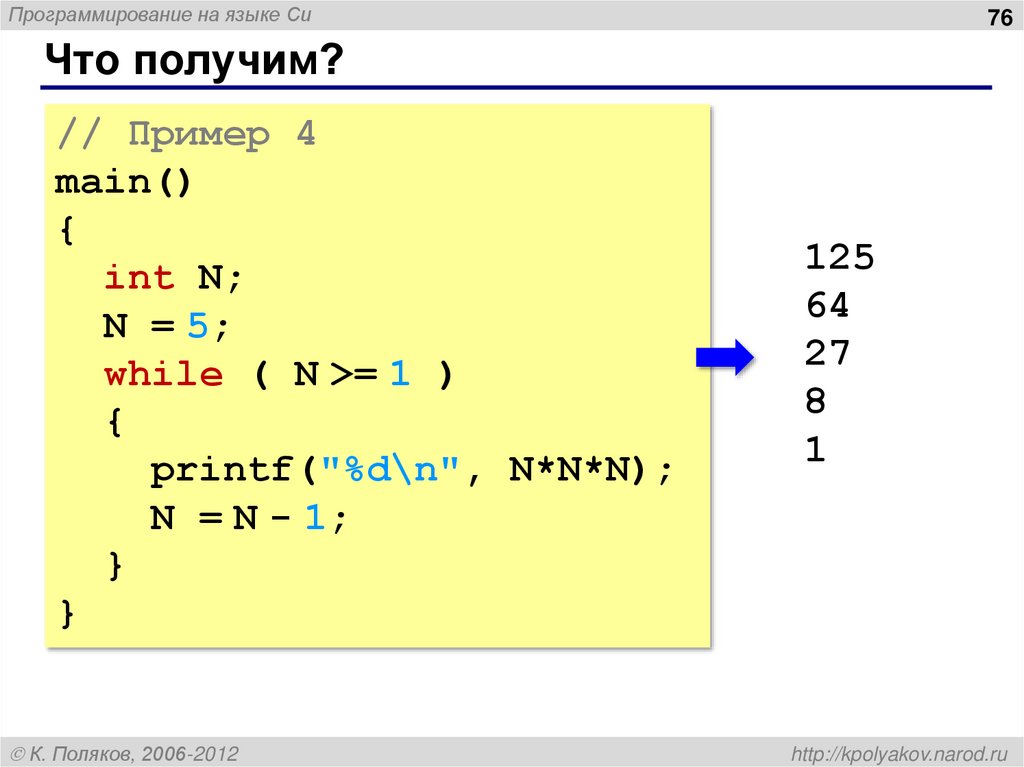The image size is (1024, 767).
Task: Click the 'N = 5;' assignment line
Action: coord(166,325)
